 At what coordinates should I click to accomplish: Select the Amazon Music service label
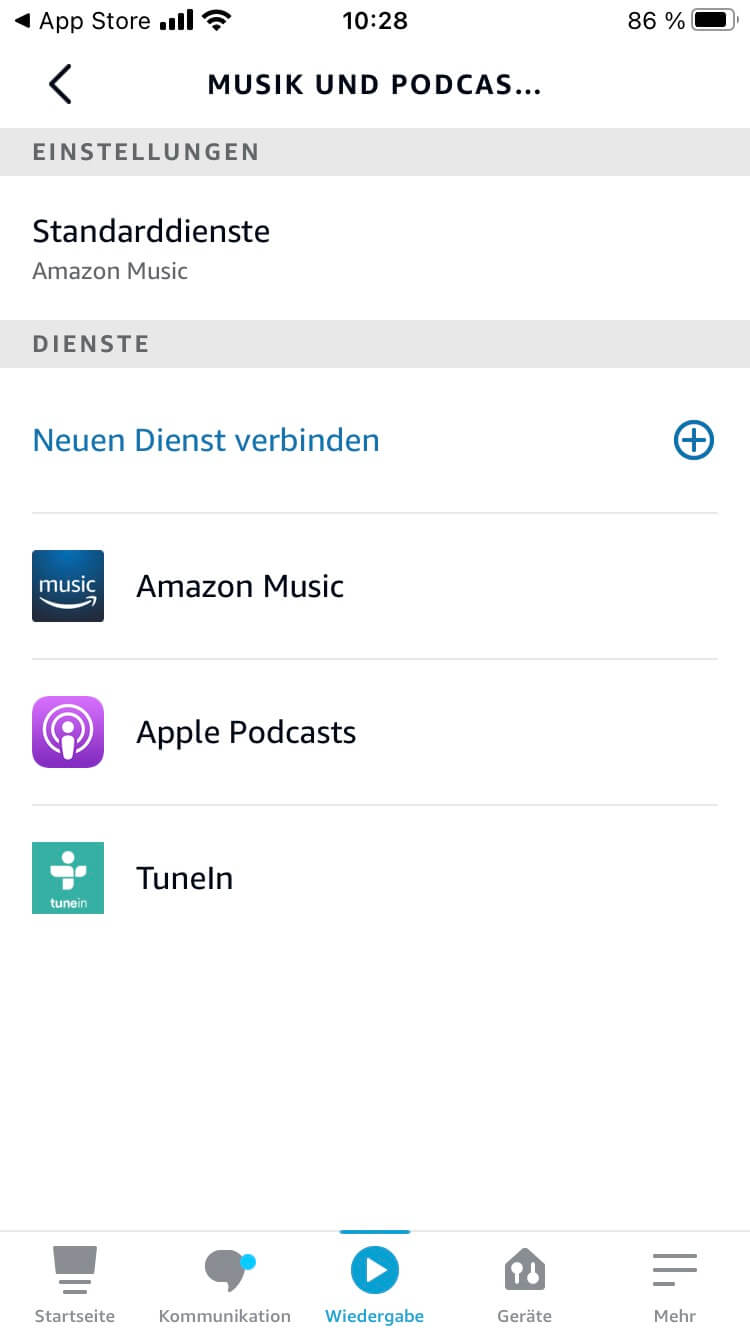[x=240, y=586]
